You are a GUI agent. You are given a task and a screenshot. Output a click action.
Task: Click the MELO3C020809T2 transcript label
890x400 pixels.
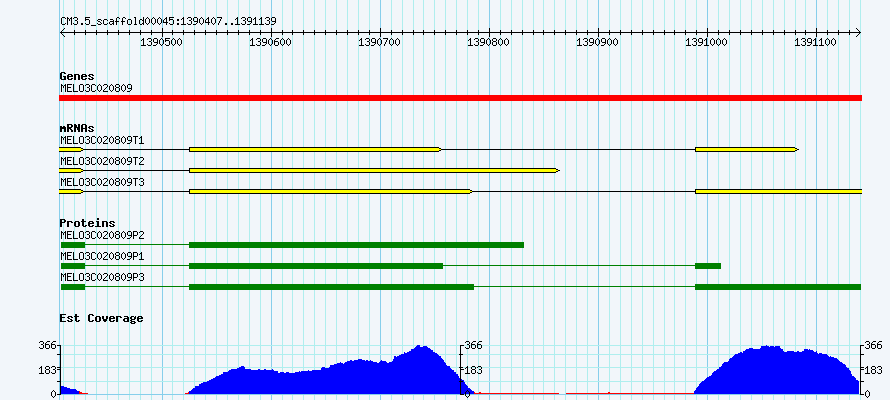click(102, 162)
